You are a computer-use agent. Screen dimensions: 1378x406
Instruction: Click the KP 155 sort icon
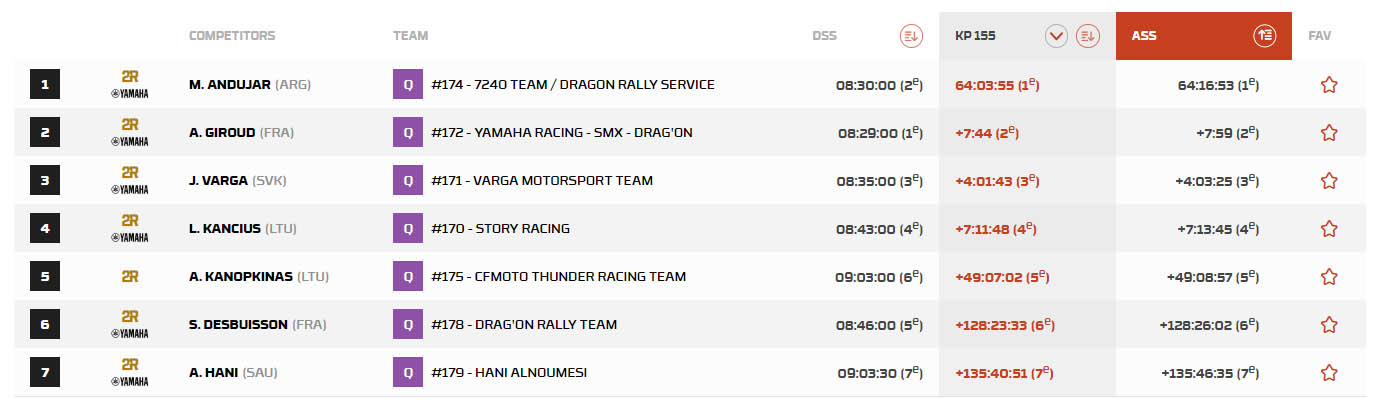click(x=1087, y=36)
